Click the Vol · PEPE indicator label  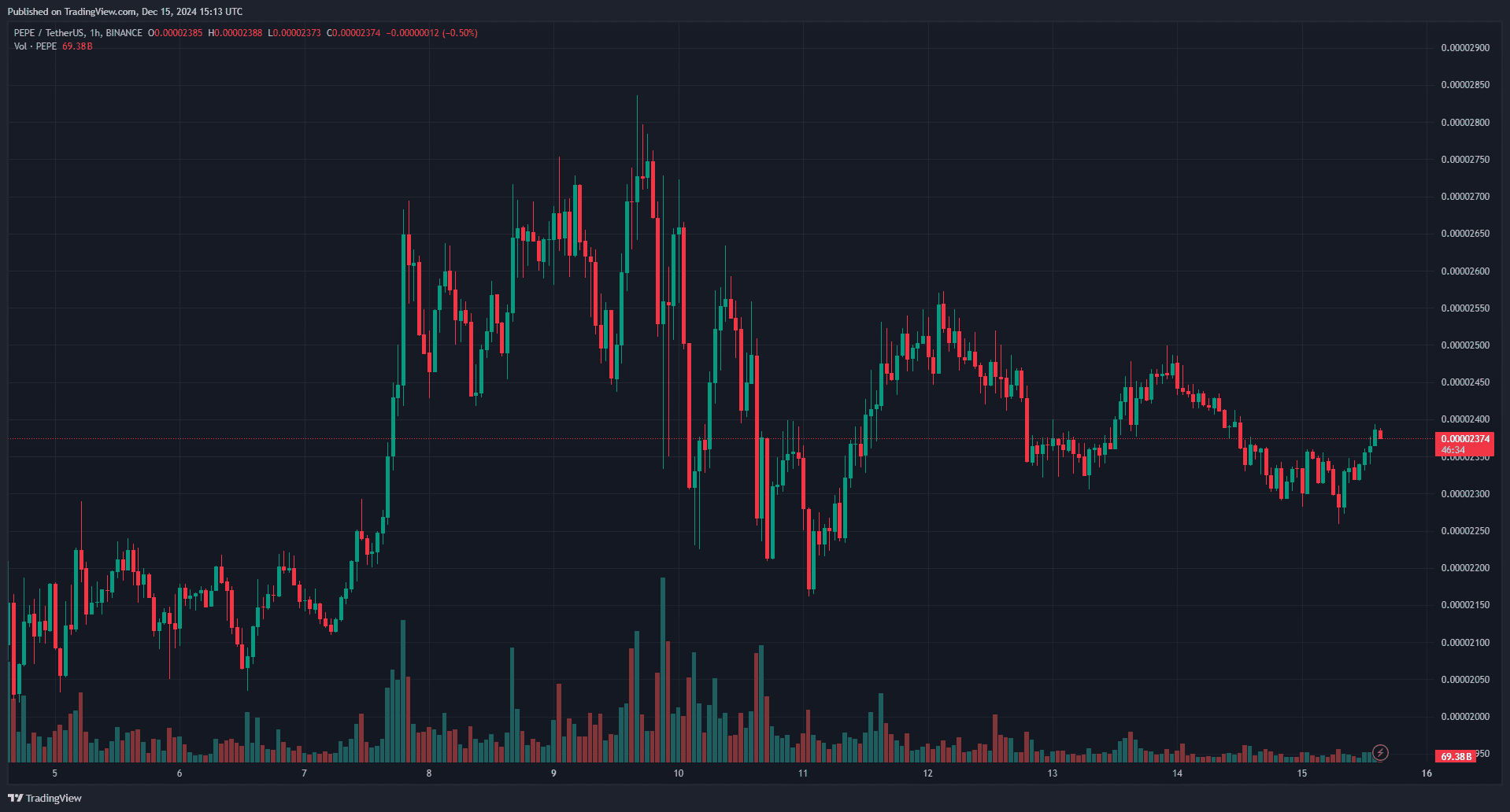[x=35, y=46]
